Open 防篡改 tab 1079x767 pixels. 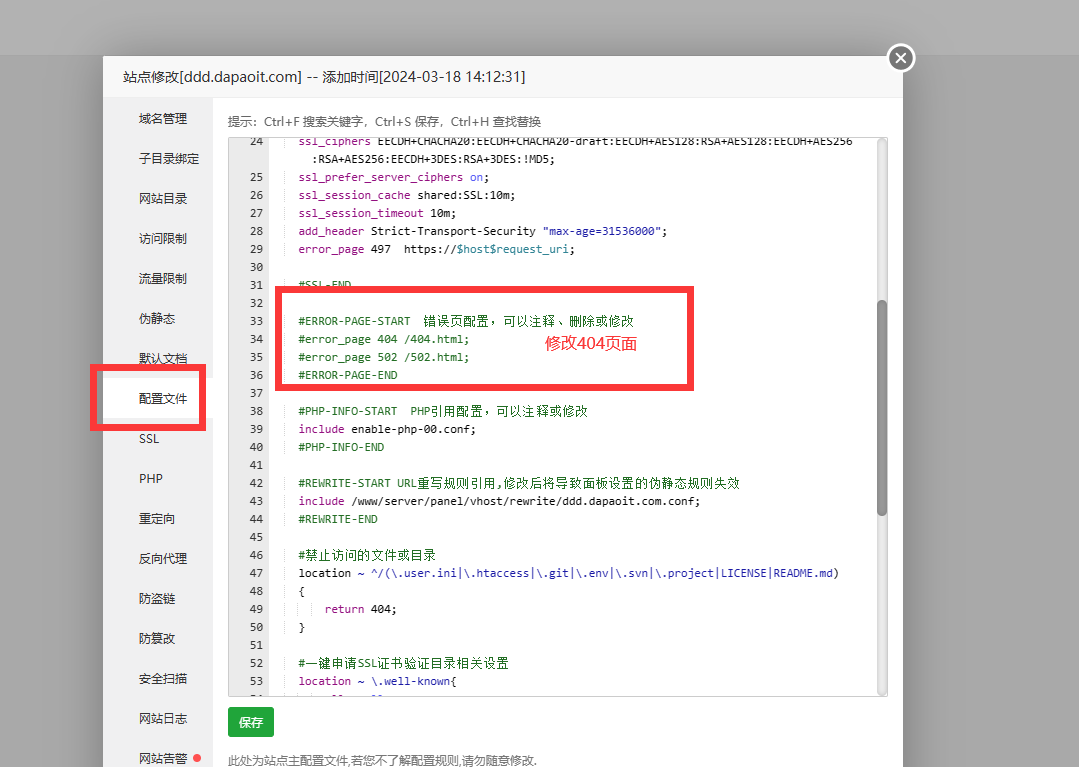point(157,638)
